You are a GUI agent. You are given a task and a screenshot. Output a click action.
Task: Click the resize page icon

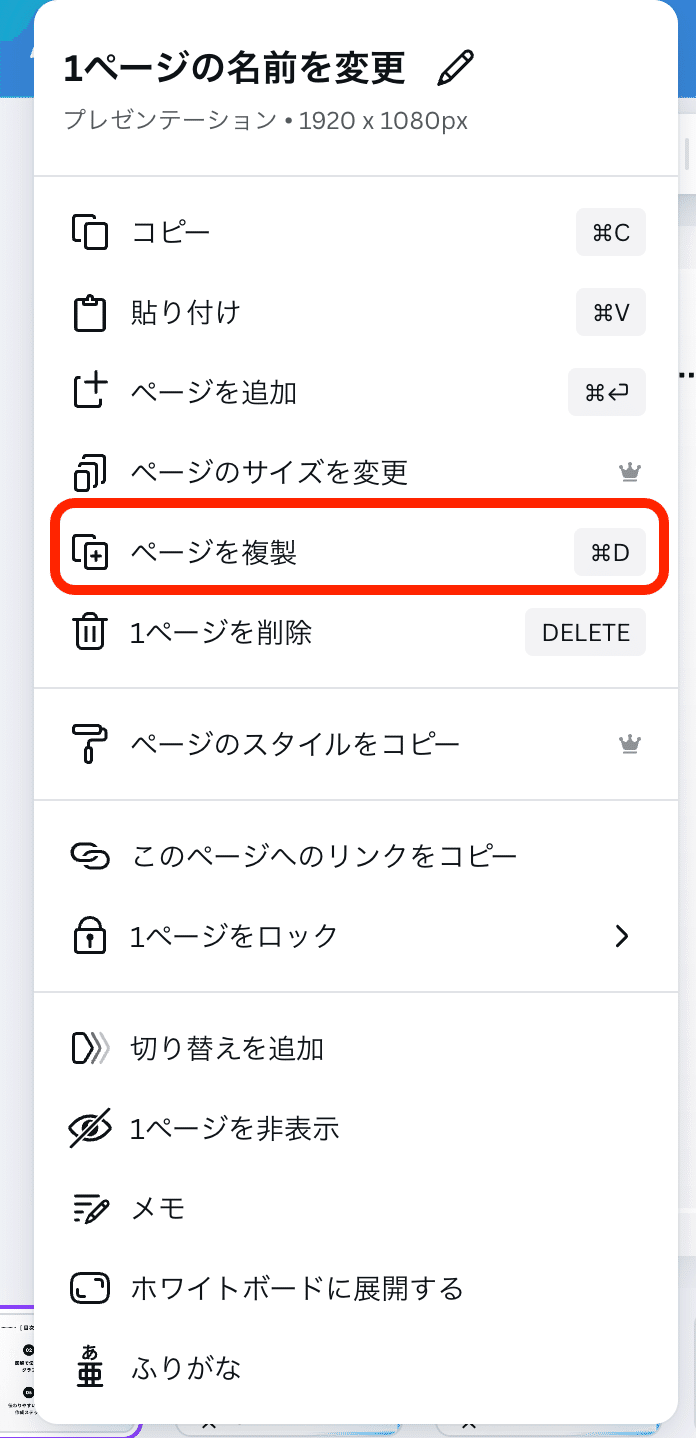point(90,472)
